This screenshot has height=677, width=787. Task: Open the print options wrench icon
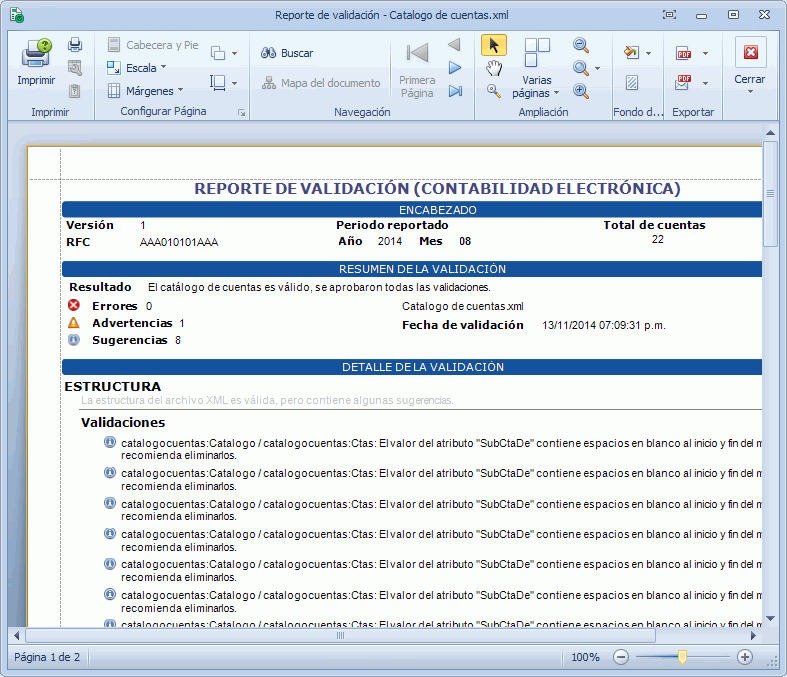(x=75, y=68)
